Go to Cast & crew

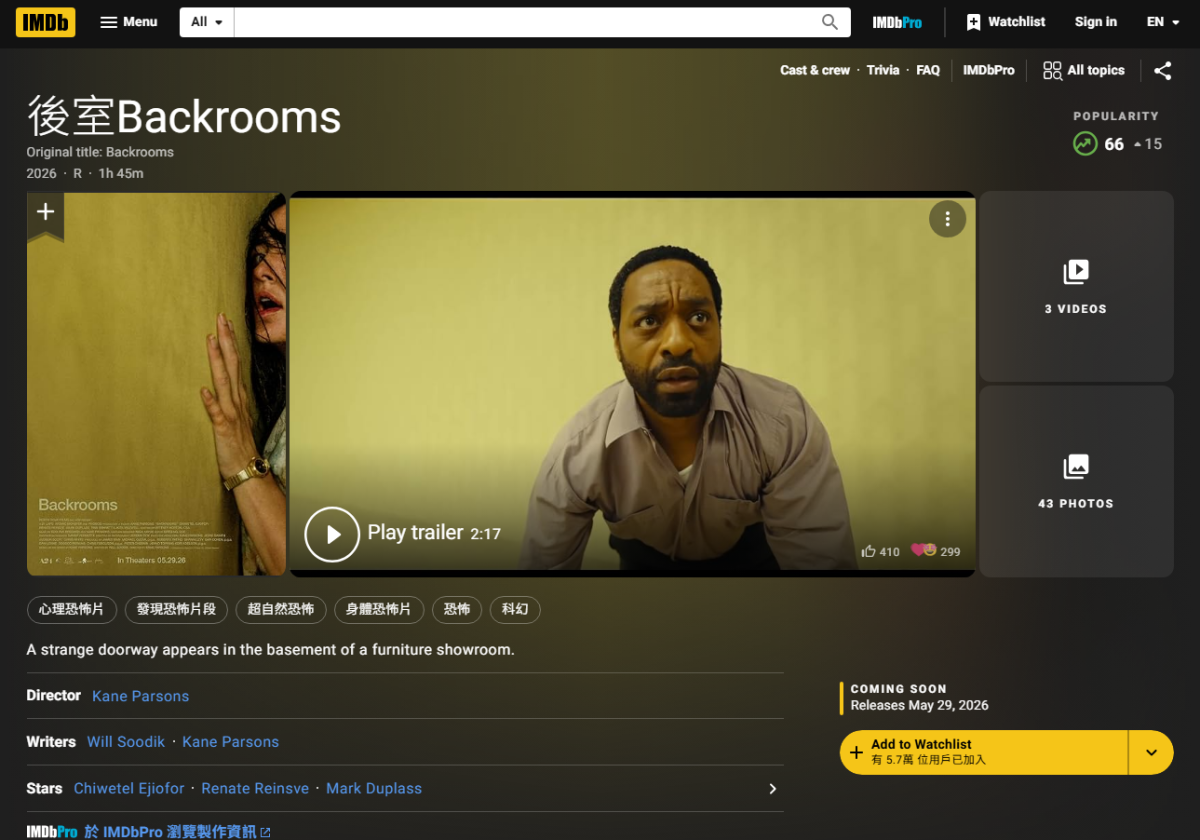(x=815, y=70)
